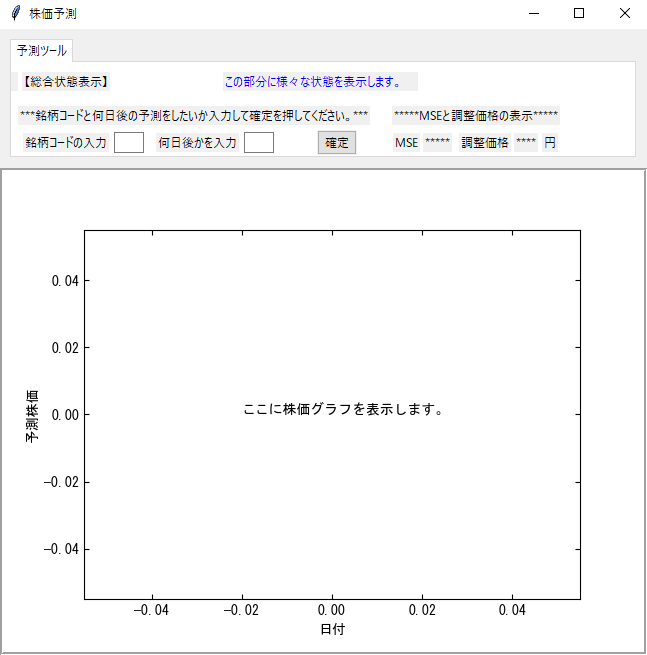
Task: Click the 日付 x-axis label
Action: pos(332,629)
